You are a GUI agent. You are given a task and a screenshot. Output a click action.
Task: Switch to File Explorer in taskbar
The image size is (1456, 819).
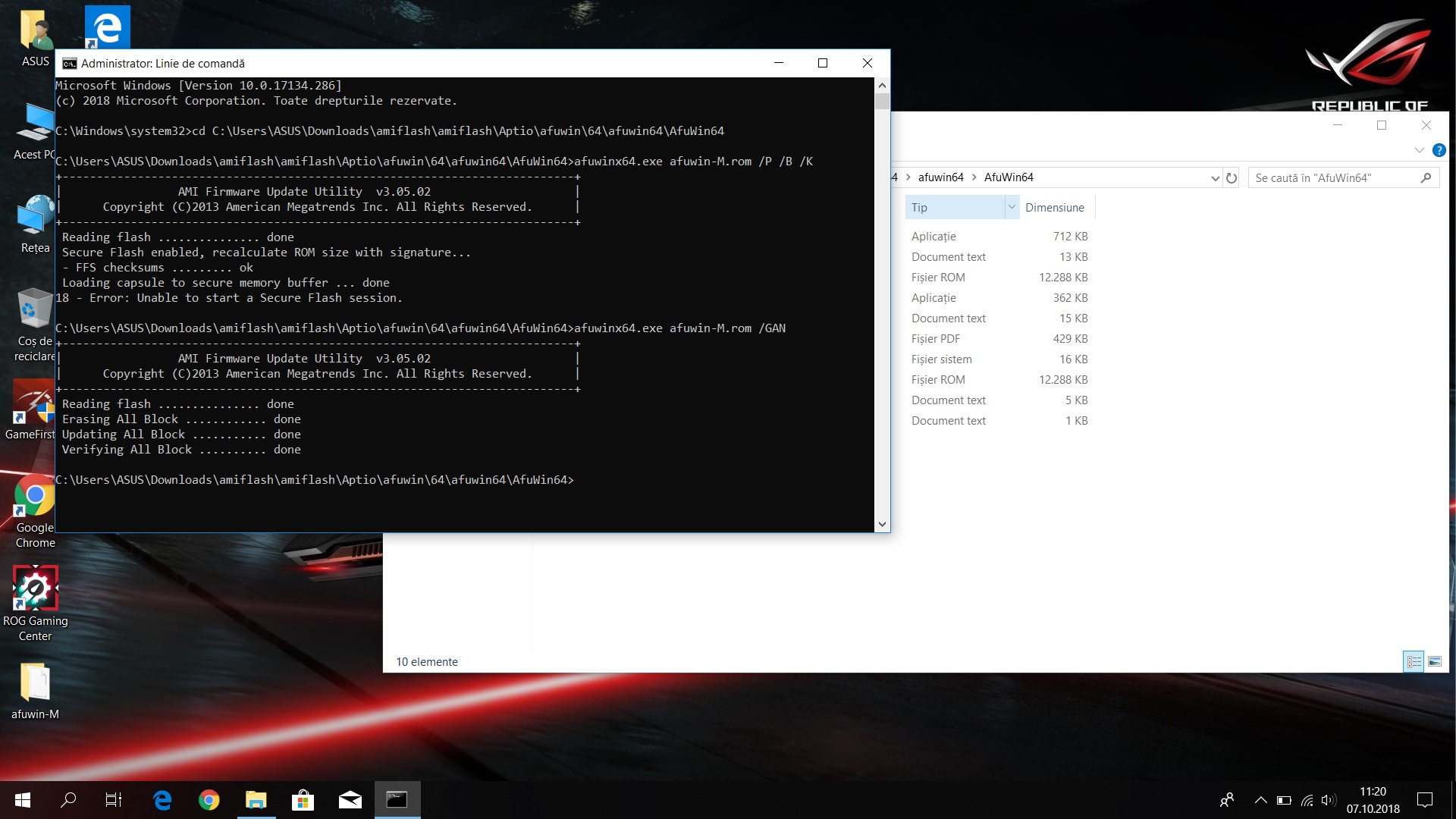tap(256, 800)
